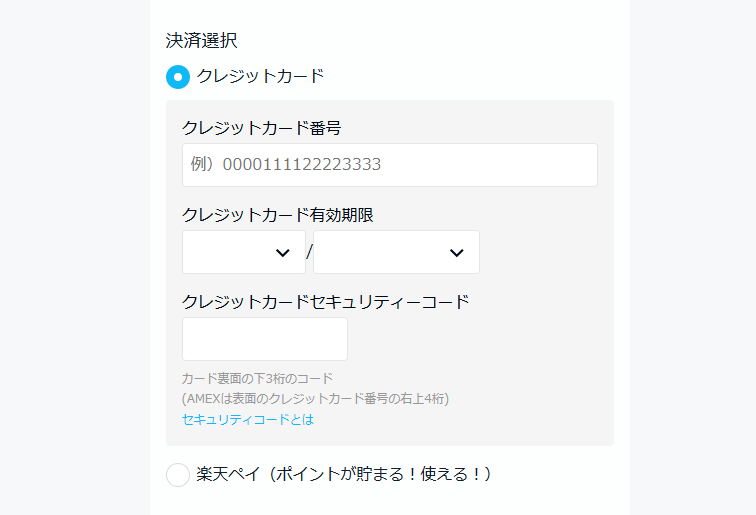
Task: Click the クレジットカードセキュリティーコード label
Action: 326,301
